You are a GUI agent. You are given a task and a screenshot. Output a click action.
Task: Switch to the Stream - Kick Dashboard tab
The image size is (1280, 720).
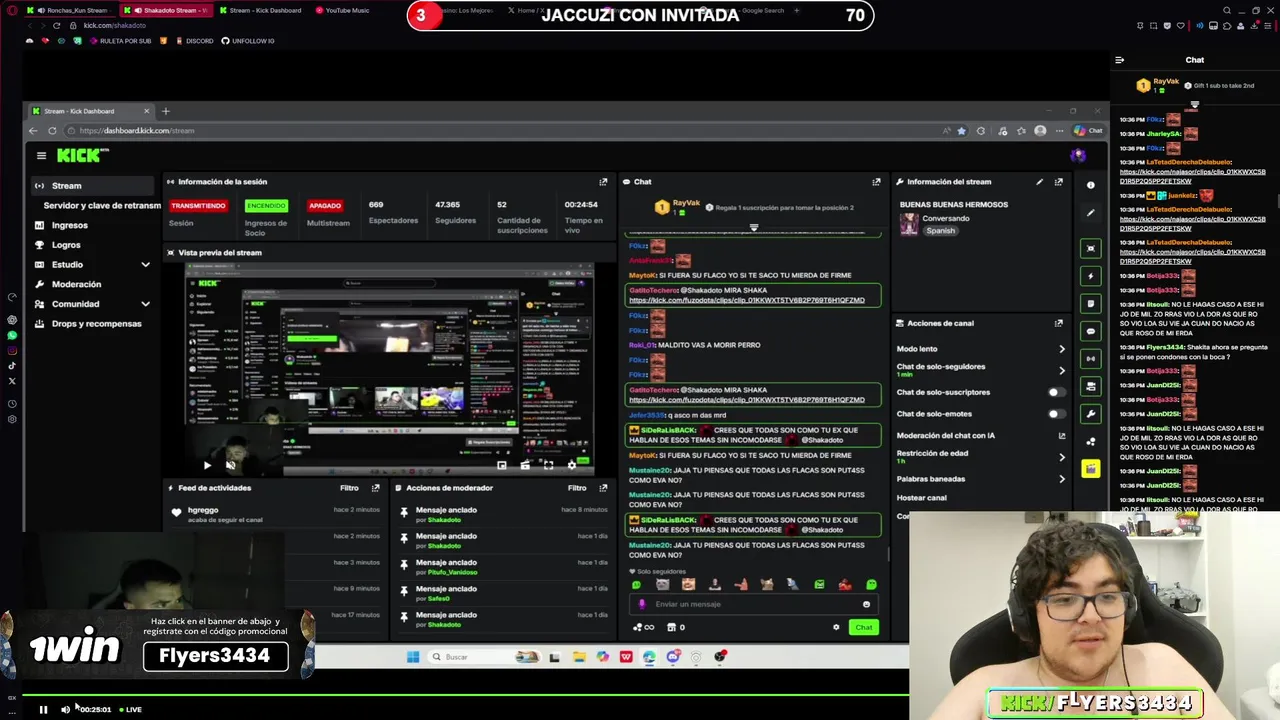point(260,10)
